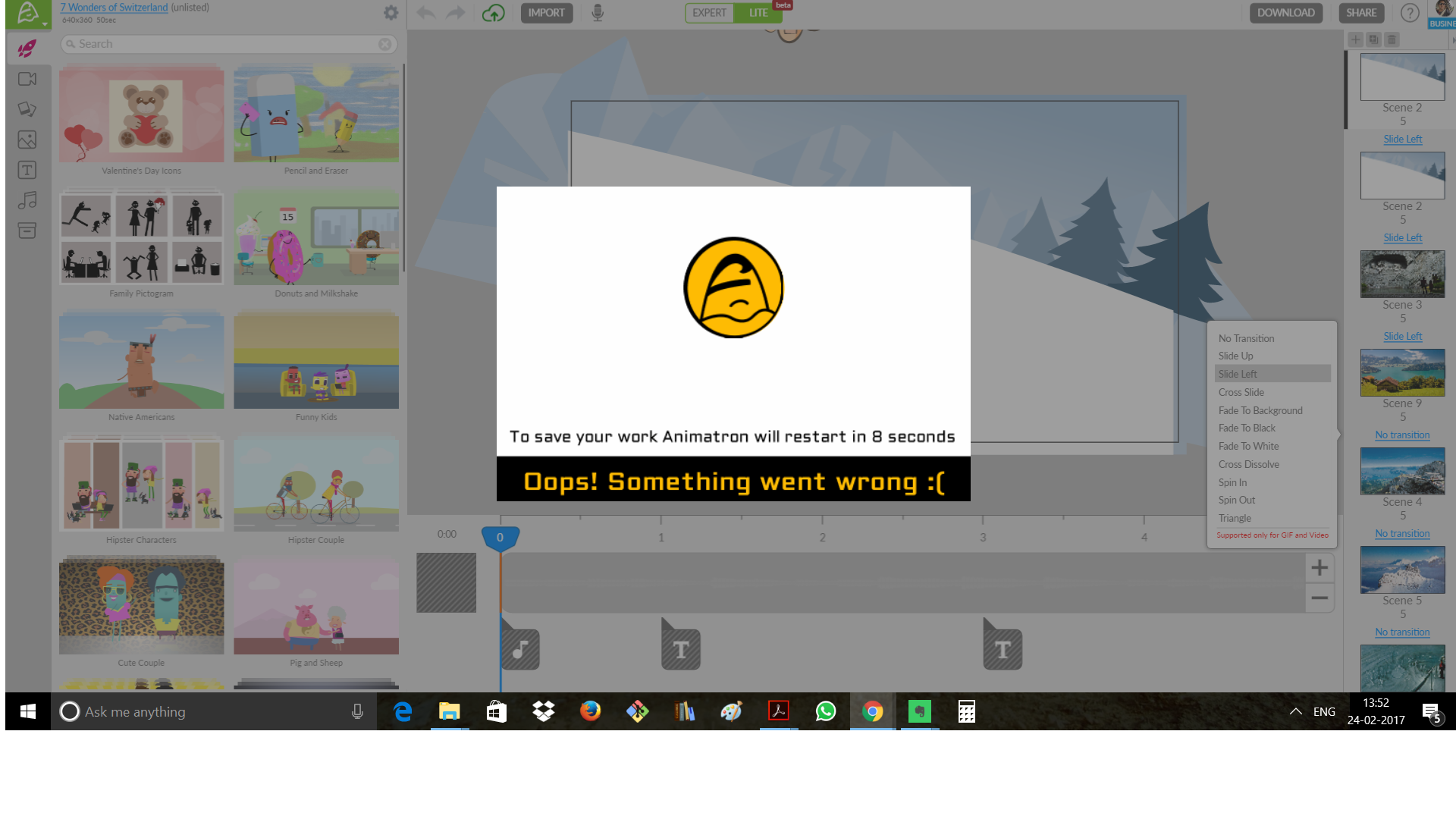Screen dimensions: 1456x819
Task: Zoom in timeline with plus button
Action: (1319, 567)
